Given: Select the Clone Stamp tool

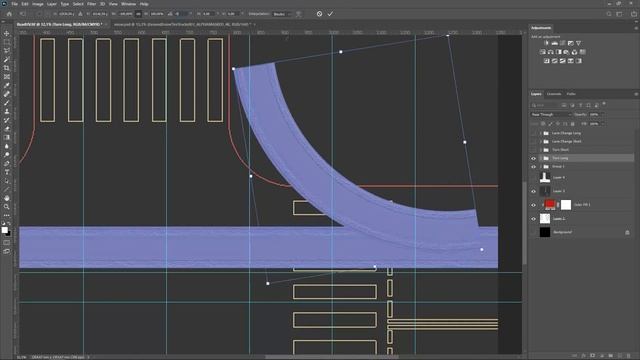Looking at the screenshot, I should coord(7,111).
